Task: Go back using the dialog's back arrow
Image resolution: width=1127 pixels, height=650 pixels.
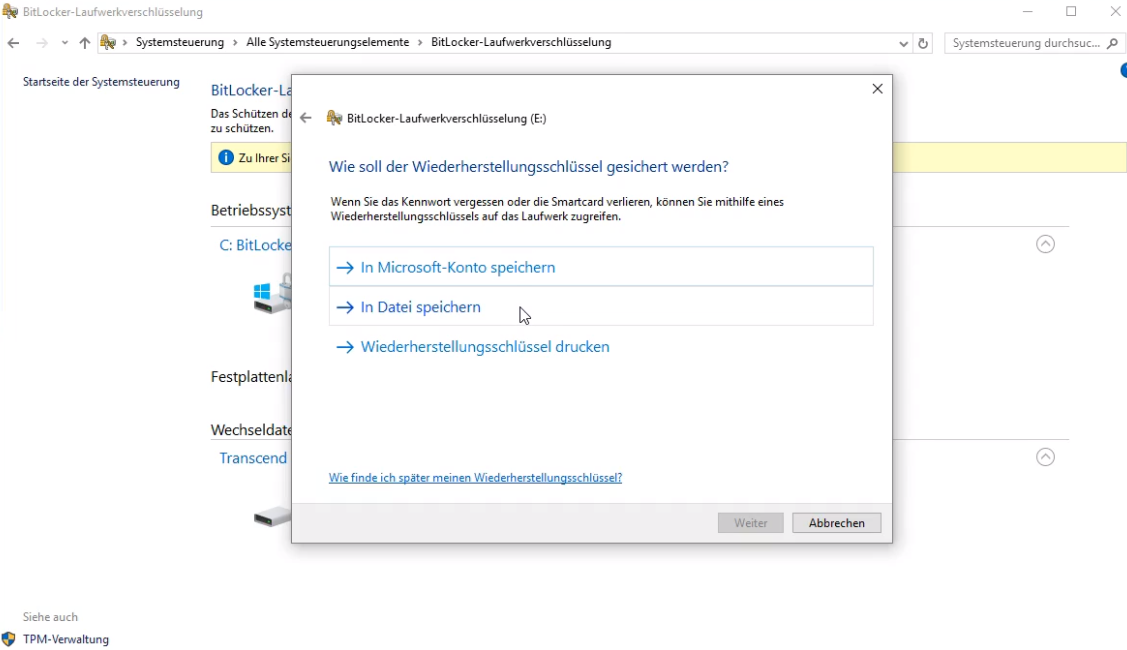Action: point(306,118)
